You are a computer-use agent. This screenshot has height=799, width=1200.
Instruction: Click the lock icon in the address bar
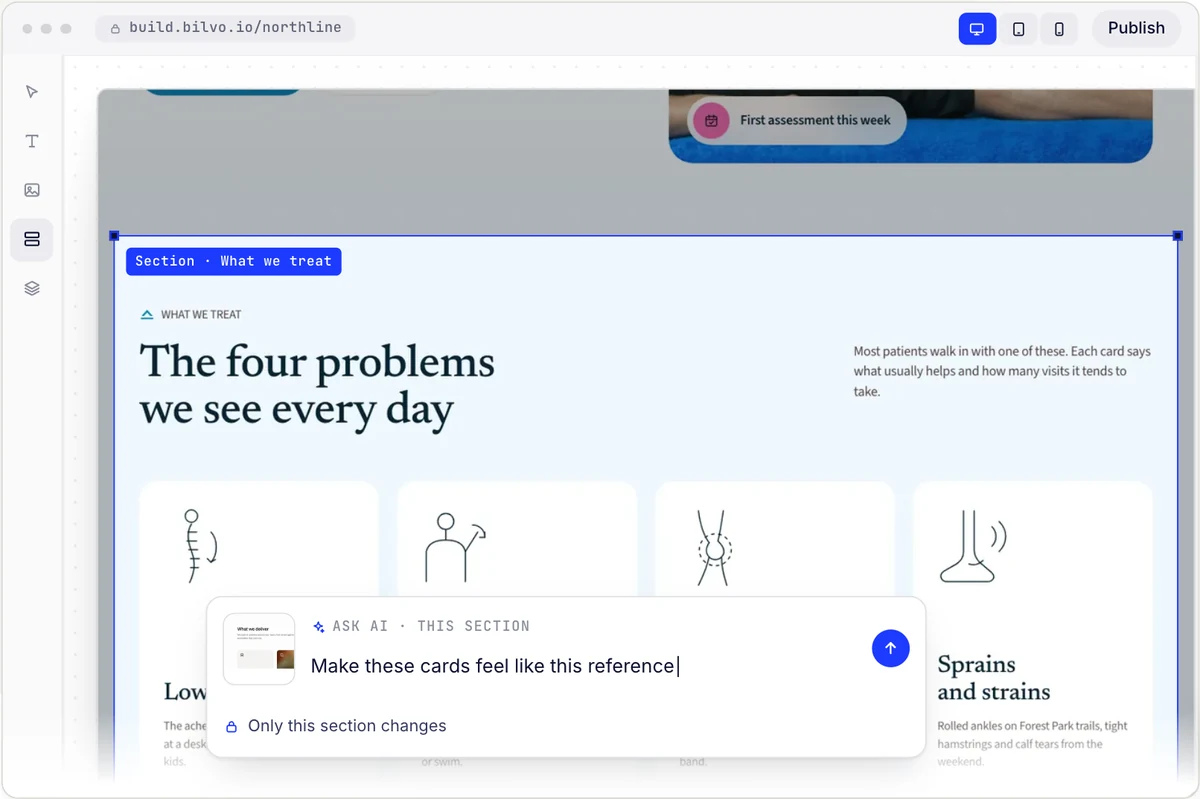[116, 29]
